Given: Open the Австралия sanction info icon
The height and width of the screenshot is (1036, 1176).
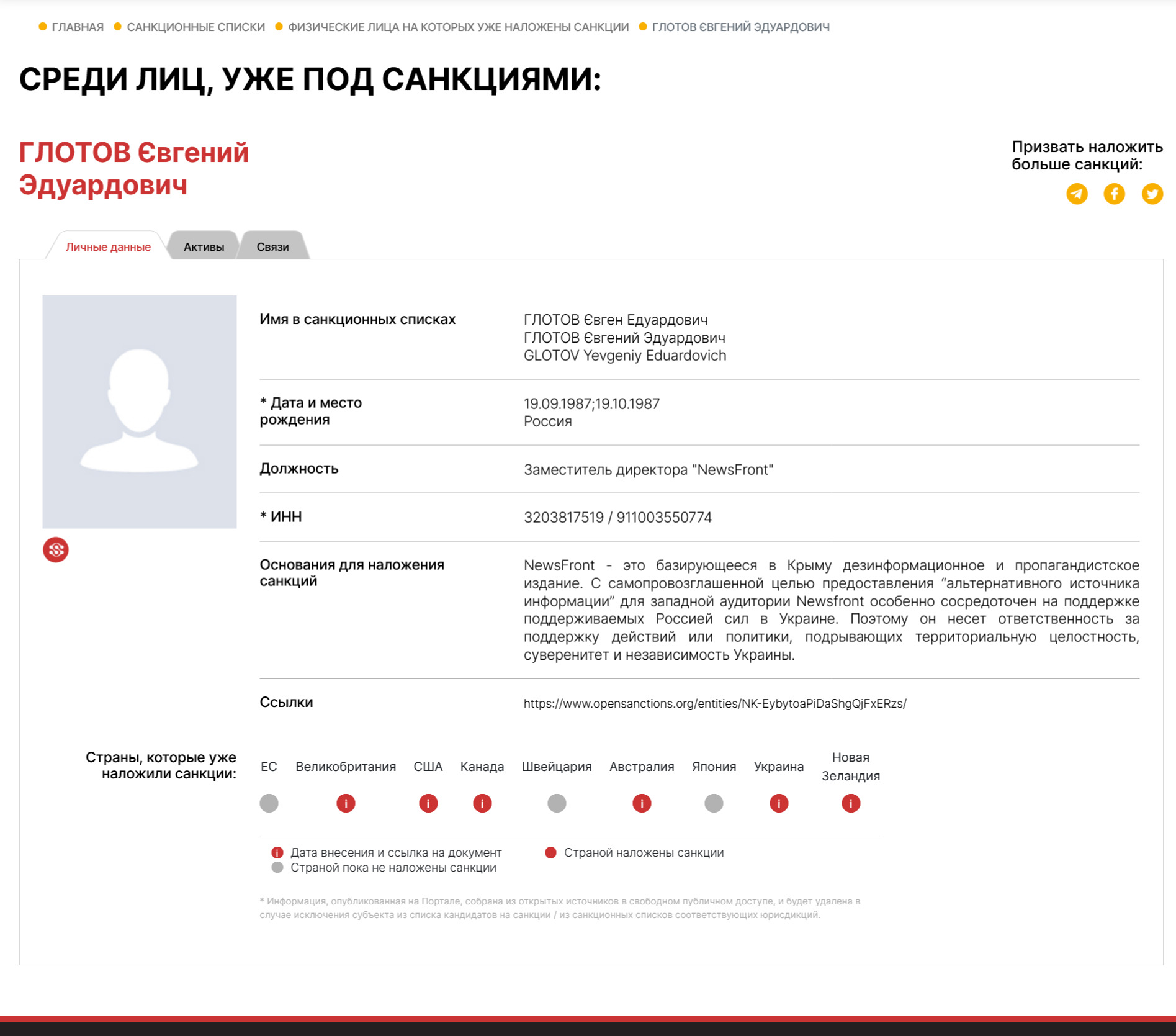Looking at the screenshot, I should pyautogui.click(x=642, y=803).
